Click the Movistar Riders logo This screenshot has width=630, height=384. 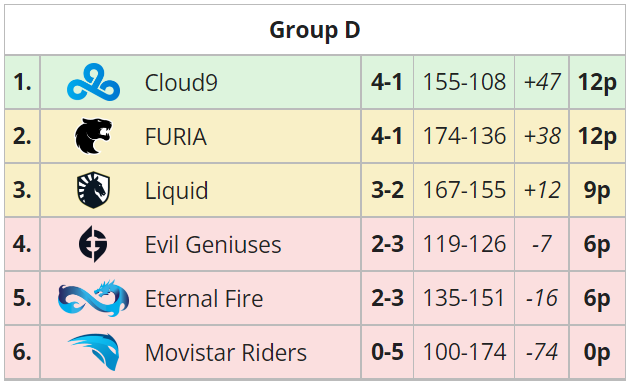93,352
